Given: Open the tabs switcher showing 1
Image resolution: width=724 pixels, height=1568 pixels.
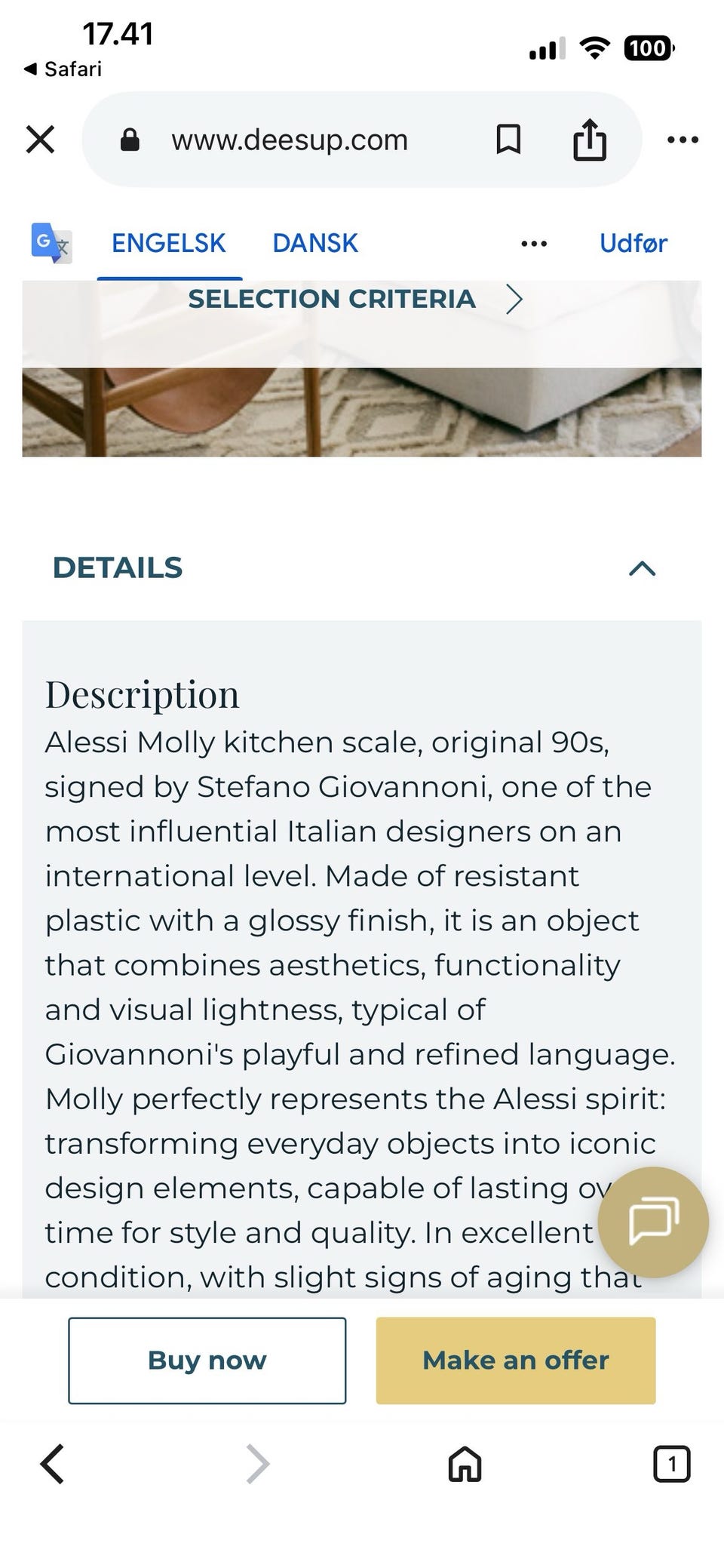Looking at the screenshot, I should (x=671, y=1465).
